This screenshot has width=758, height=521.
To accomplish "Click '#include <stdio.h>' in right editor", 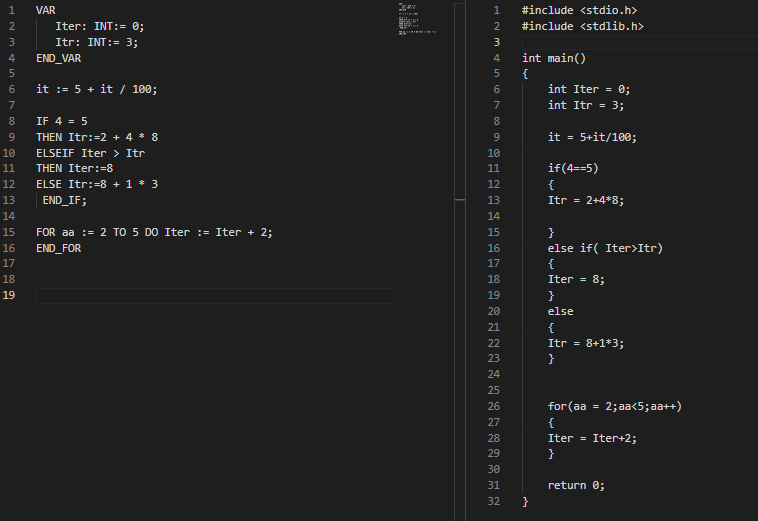I will [580, 10].
